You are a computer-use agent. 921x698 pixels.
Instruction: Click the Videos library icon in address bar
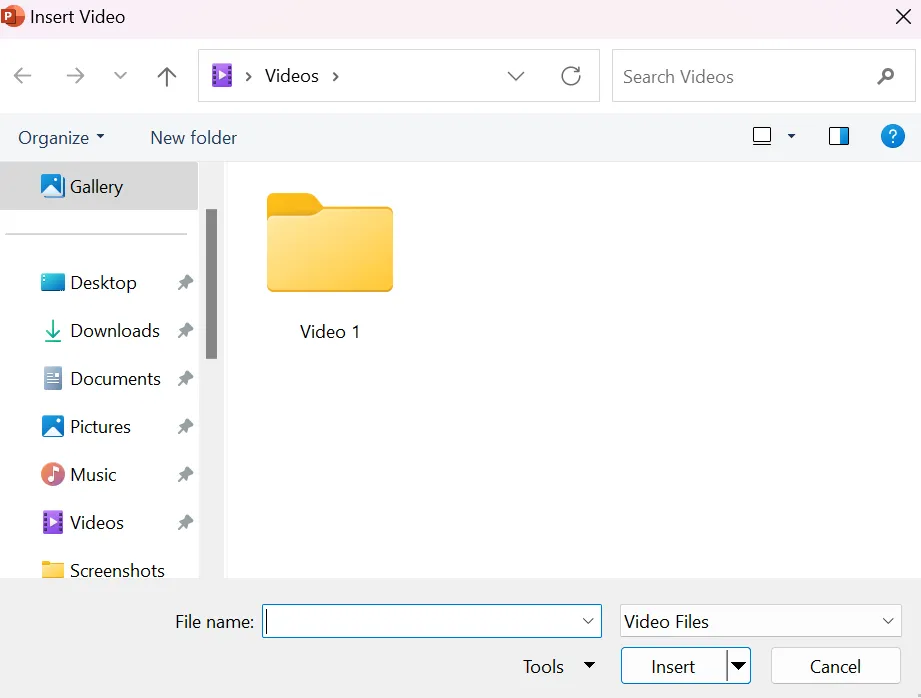(x=222, y=76)
